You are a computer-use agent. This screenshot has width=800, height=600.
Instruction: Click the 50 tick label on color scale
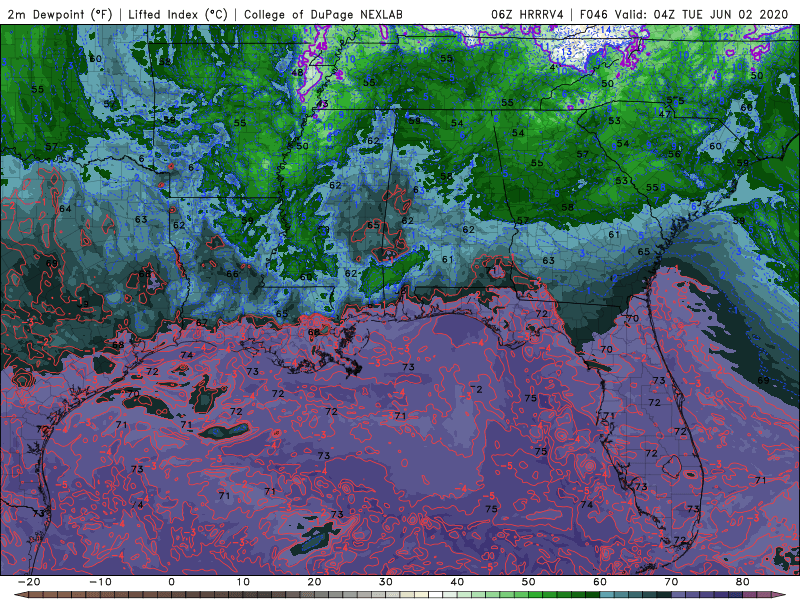529,582
